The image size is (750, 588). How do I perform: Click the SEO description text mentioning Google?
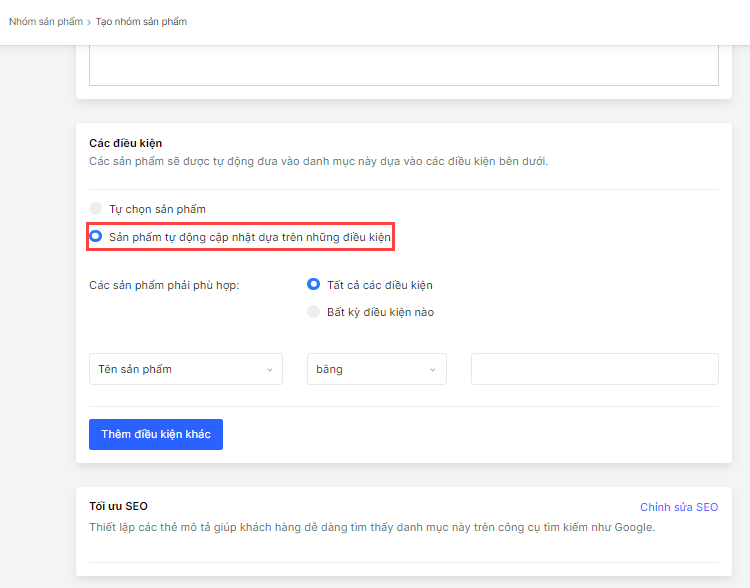pyautogui.click(x=372, y=527)
